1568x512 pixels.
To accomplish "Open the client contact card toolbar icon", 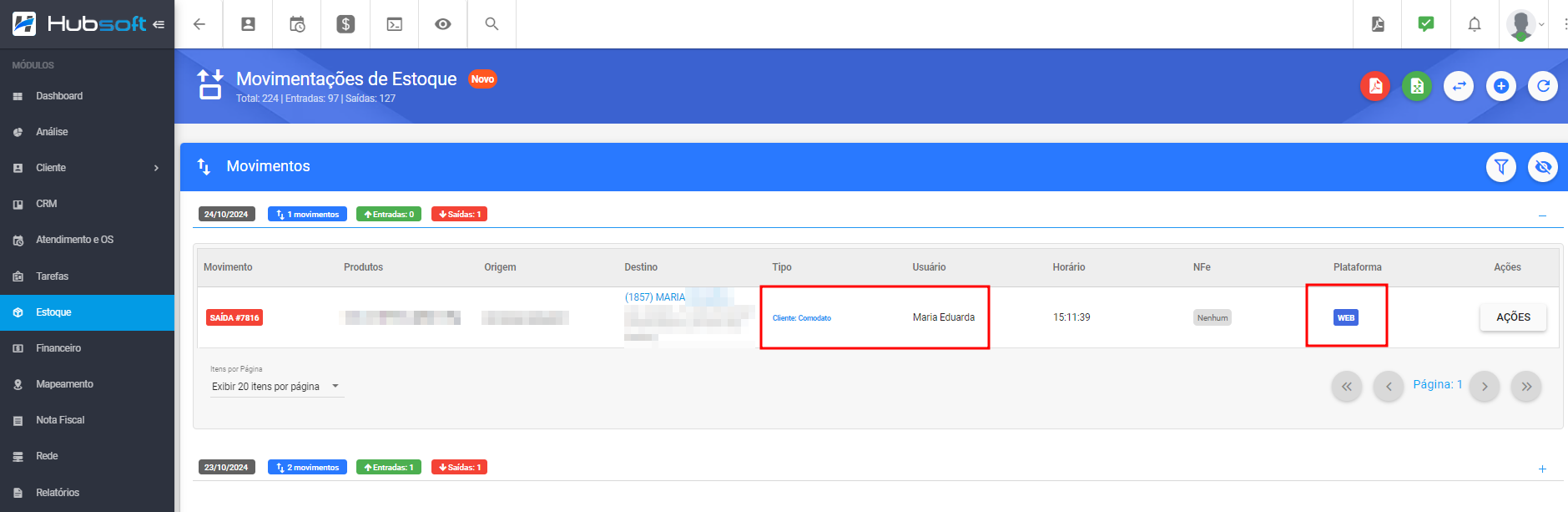I will coord(248,24).
